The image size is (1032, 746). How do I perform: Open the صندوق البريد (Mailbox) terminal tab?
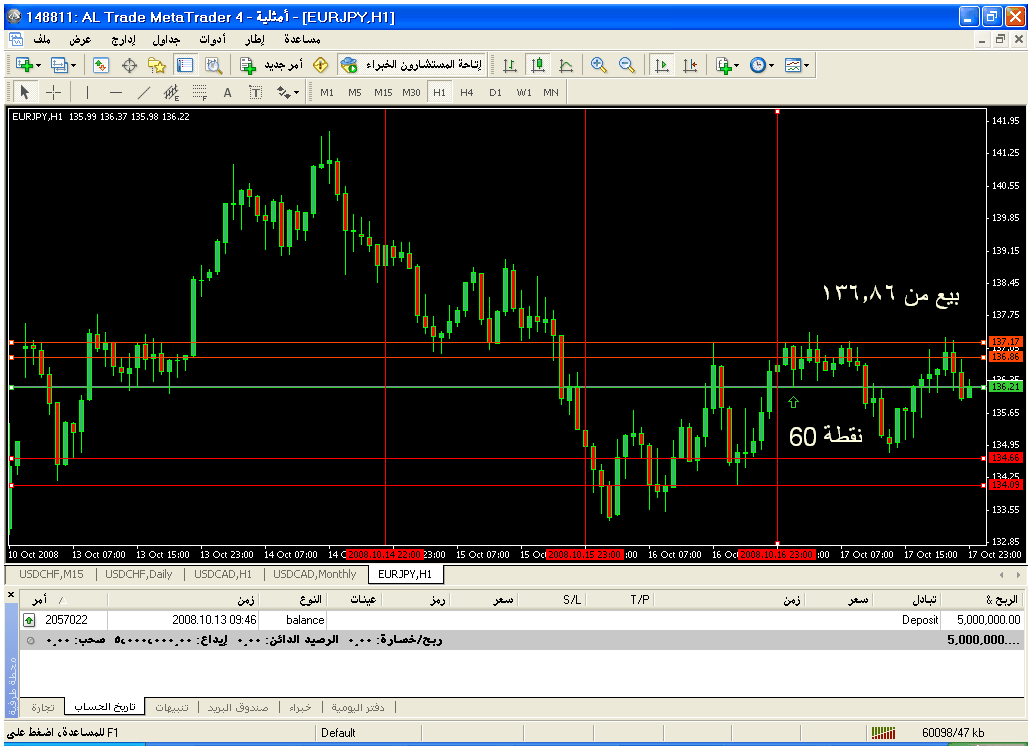point(237,707)
